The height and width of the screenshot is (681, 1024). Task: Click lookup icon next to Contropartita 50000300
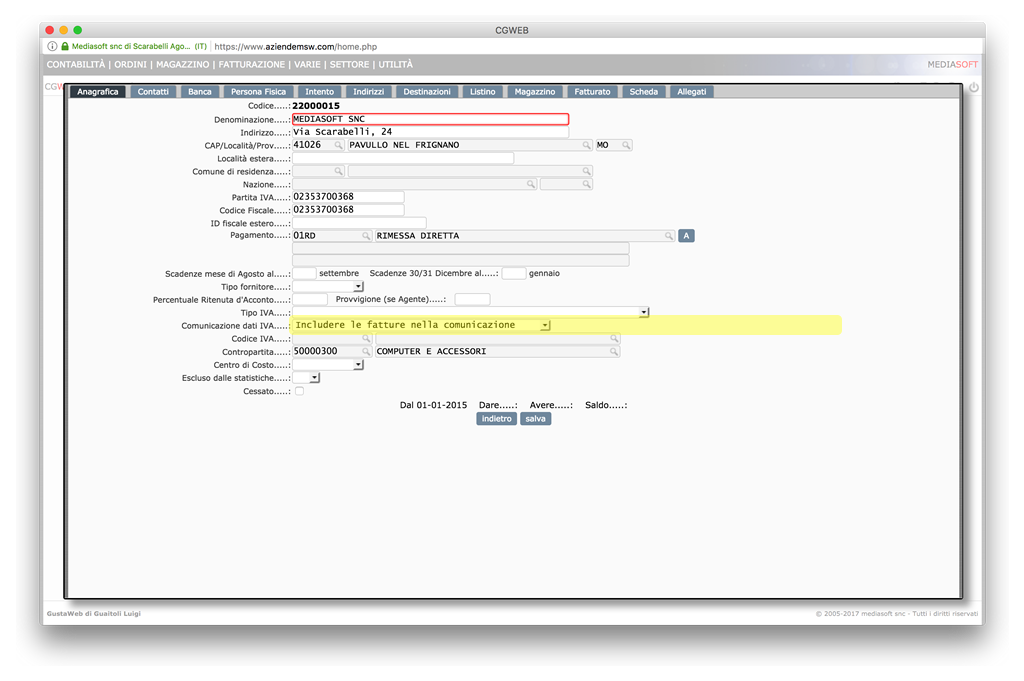pos(366,351)
